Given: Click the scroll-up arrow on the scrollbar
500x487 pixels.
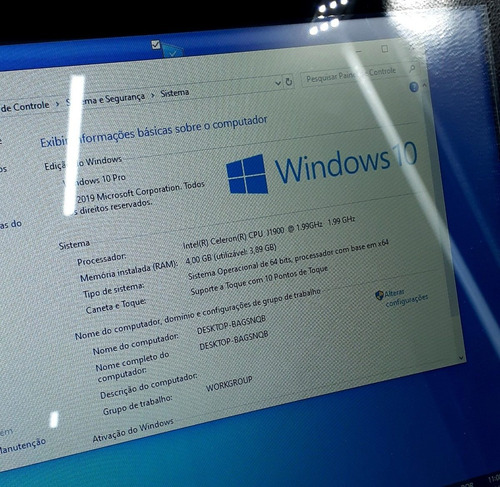Looking at the screenshot, I should (x=425, y=86).
